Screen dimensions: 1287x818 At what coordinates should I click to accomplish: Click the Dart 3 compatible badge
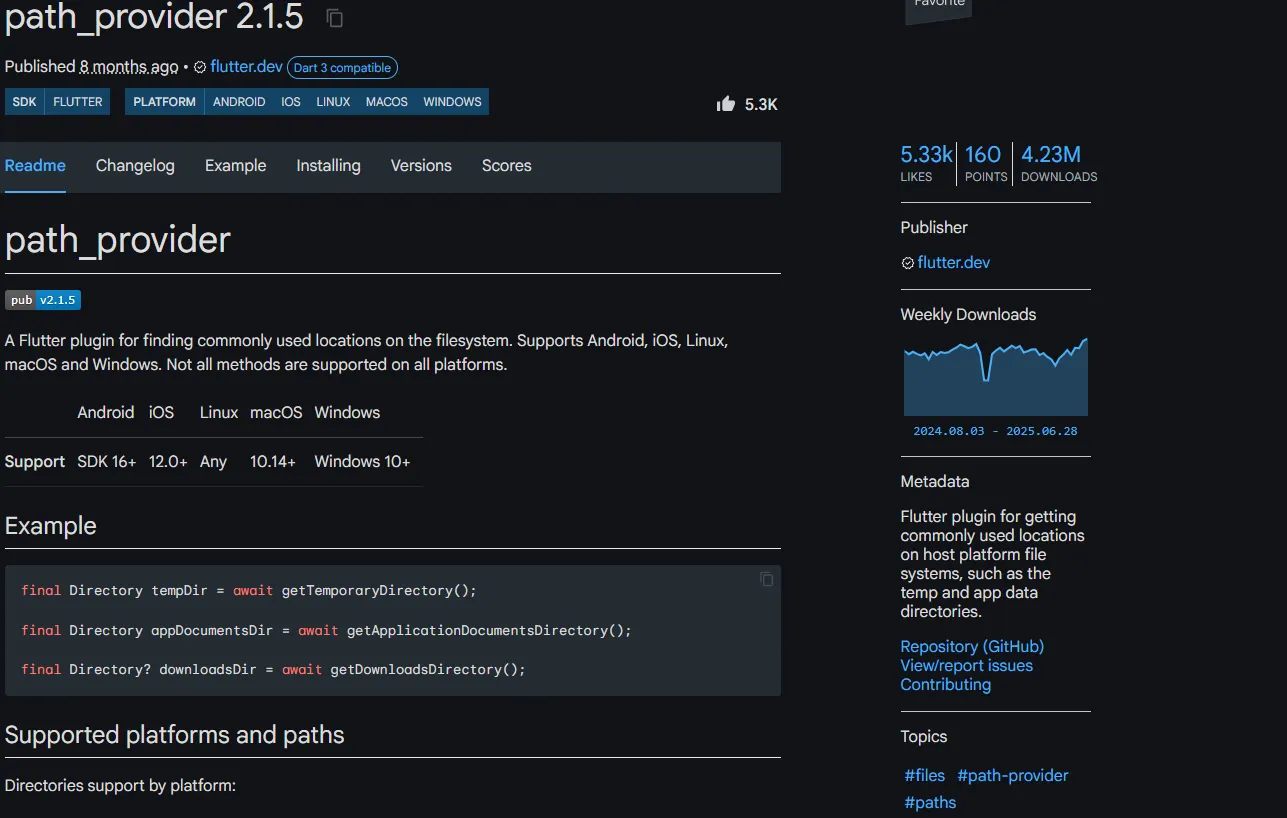pyautogui.click(x=342, y=68)
